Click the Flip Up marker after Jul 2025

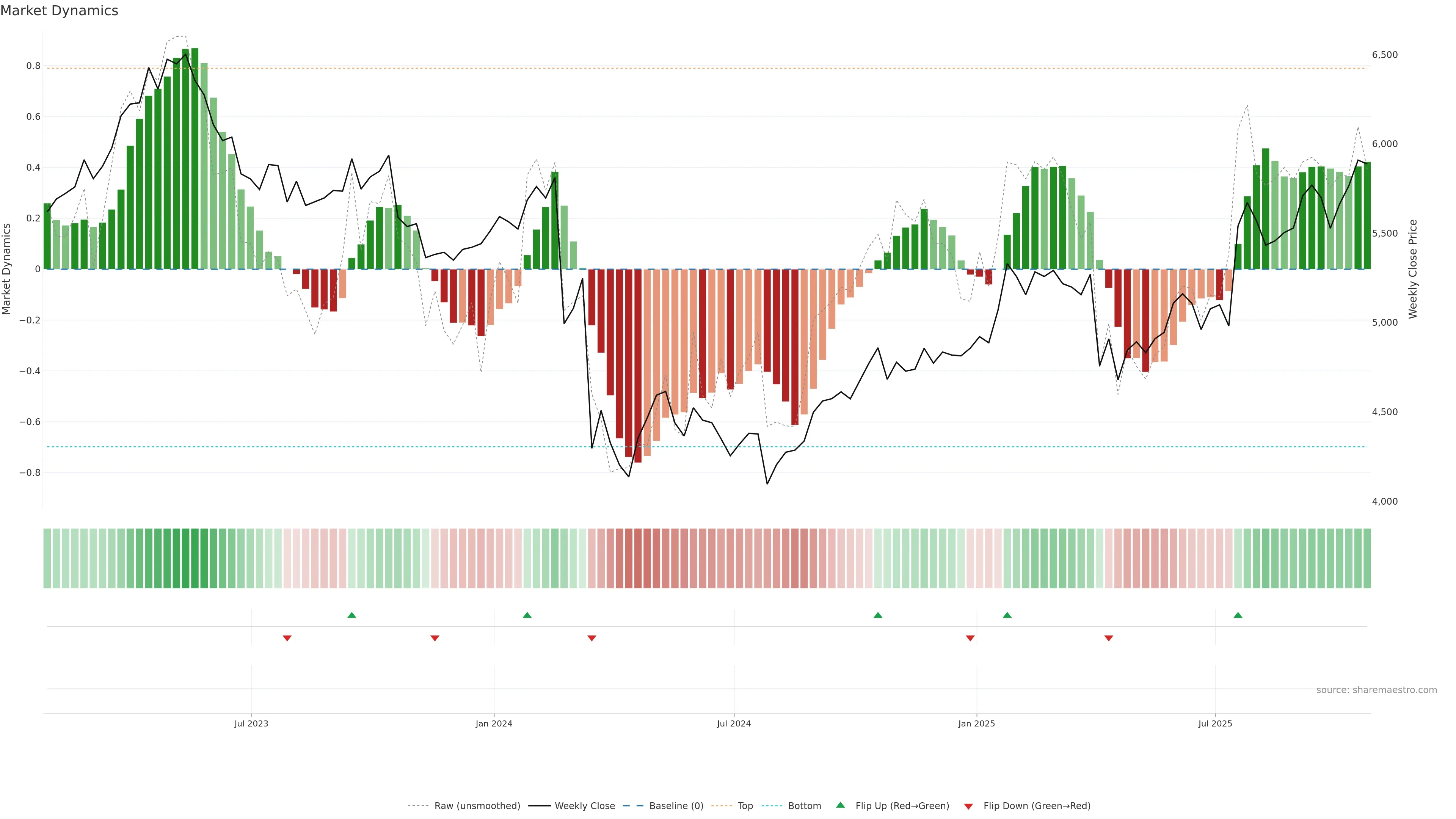(1238, 615)
